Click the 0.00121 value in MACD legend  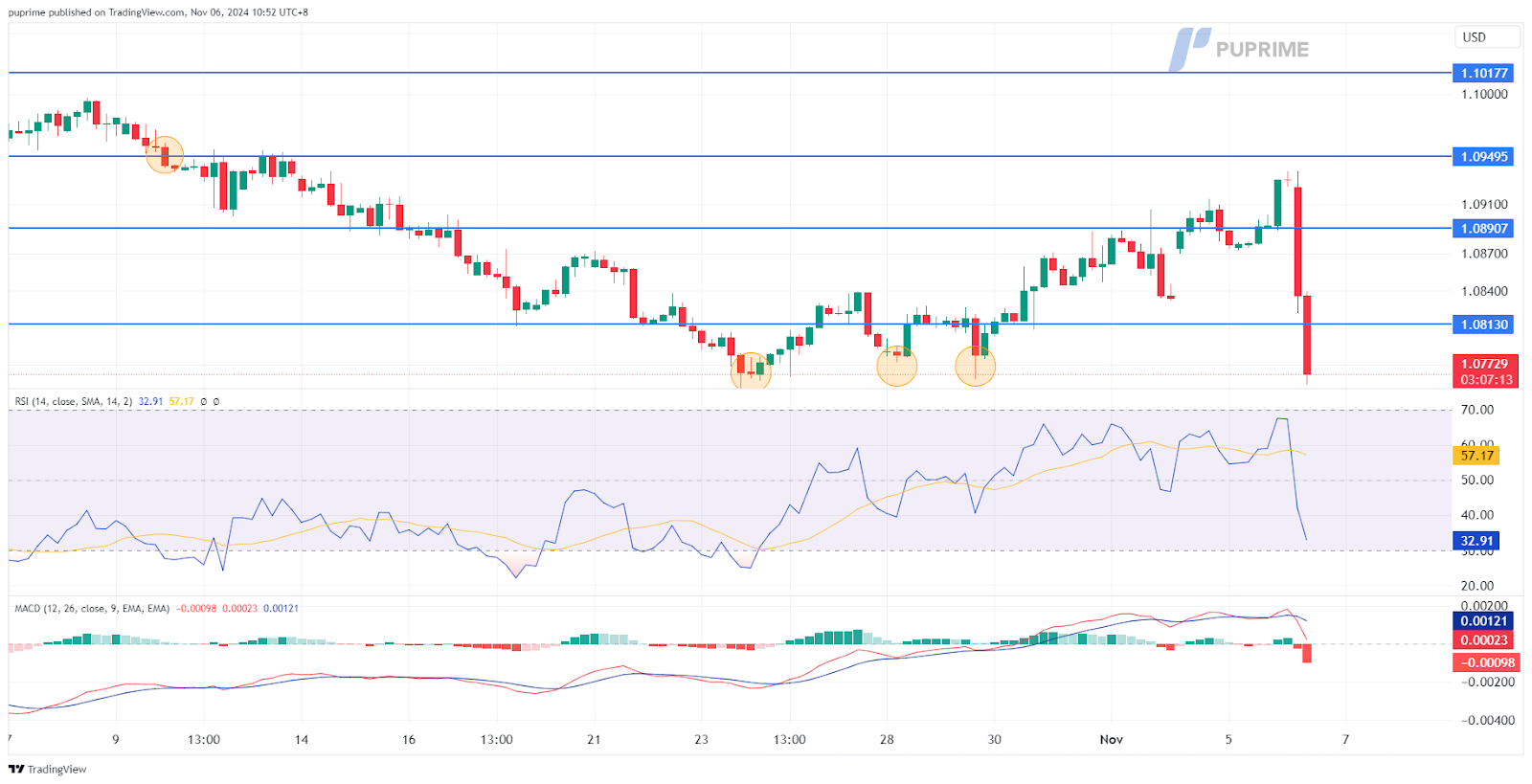pos(281,608)
